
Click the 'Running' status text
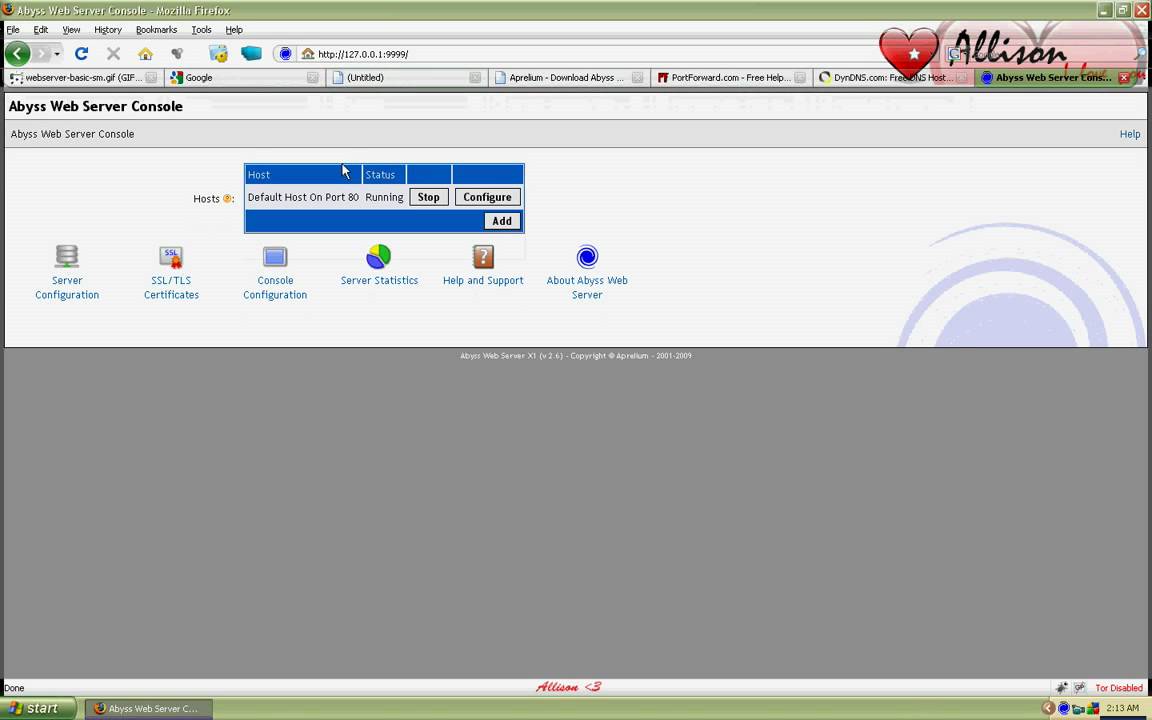click(384, 197)
